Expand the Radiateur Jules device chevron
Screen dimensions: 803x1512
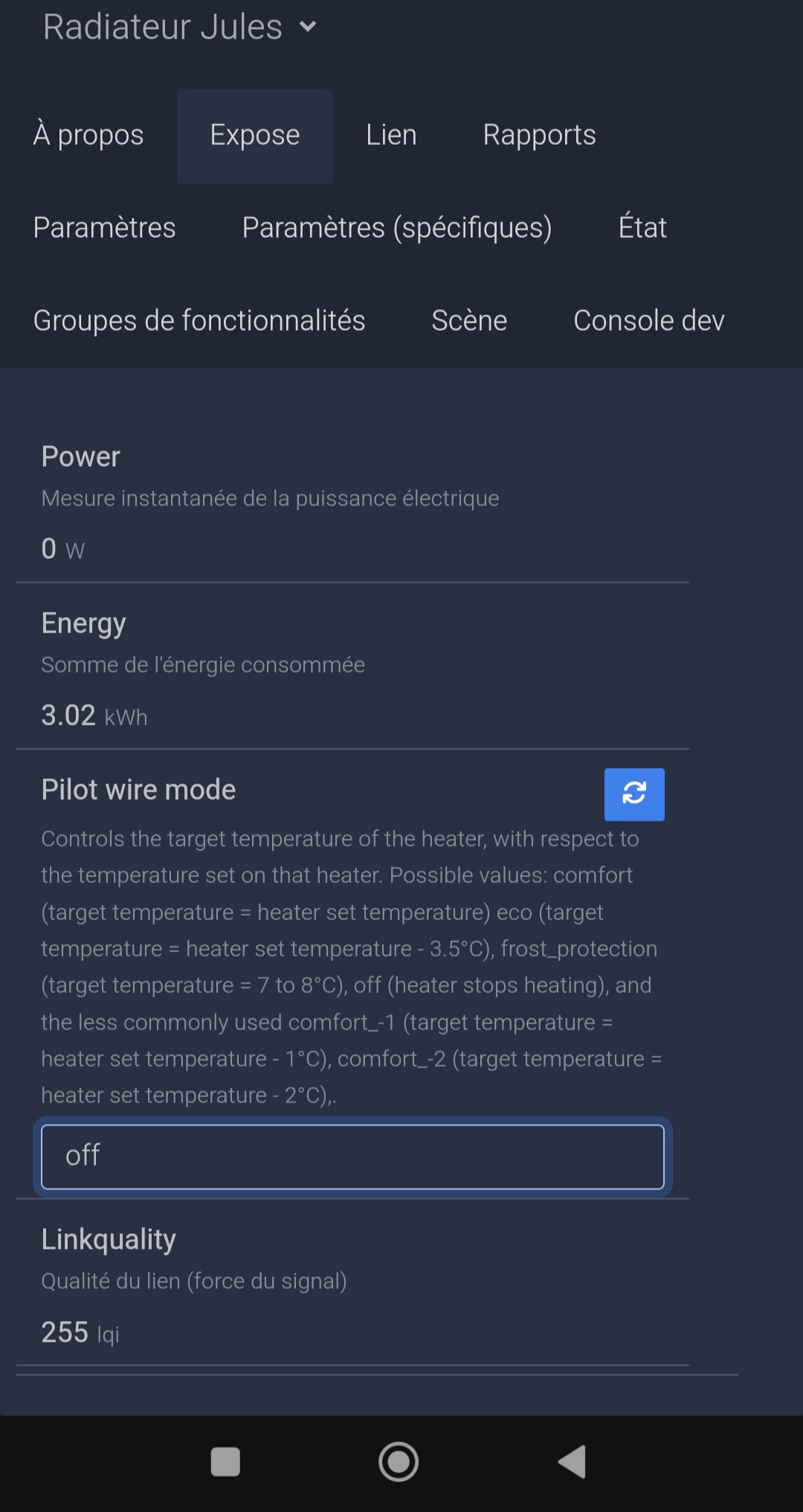click(308, 28)
